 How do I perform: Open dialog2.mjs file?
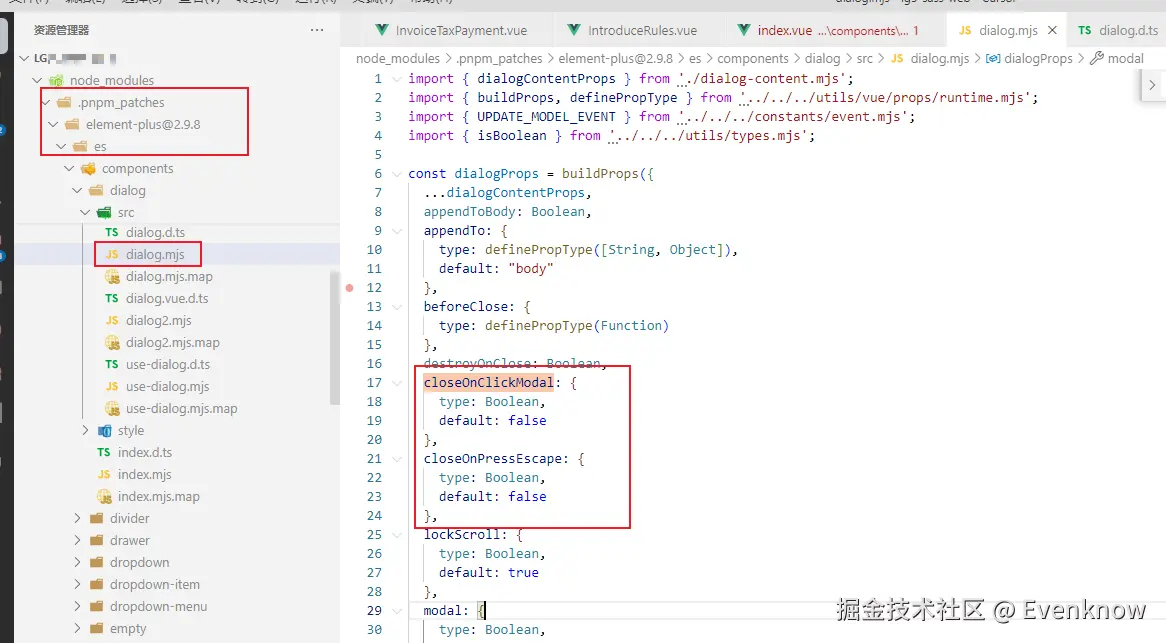[158, 320]
